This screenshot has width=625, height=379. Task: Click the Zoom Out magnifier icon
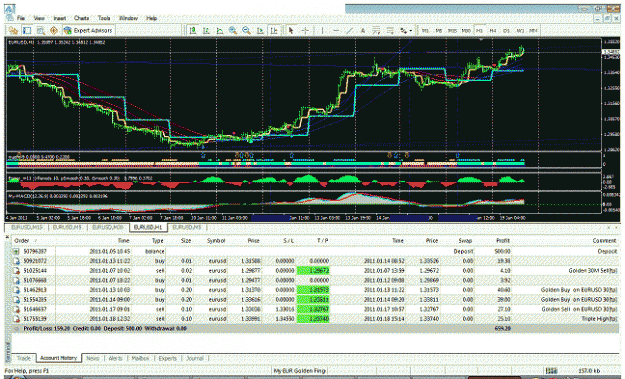click(246, 30)
